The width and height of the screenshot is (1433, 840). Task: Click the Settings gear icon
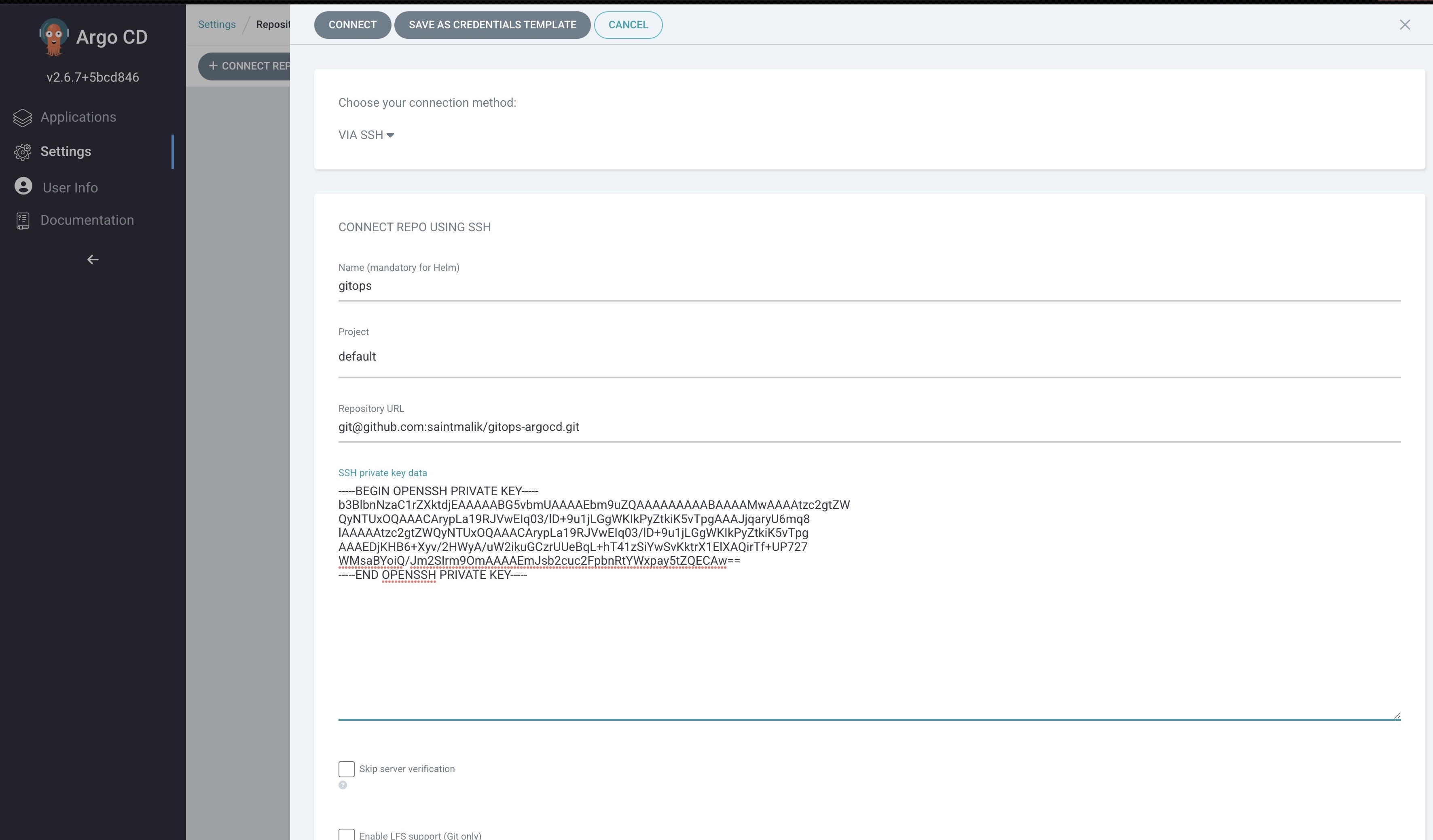pos(23,152)
